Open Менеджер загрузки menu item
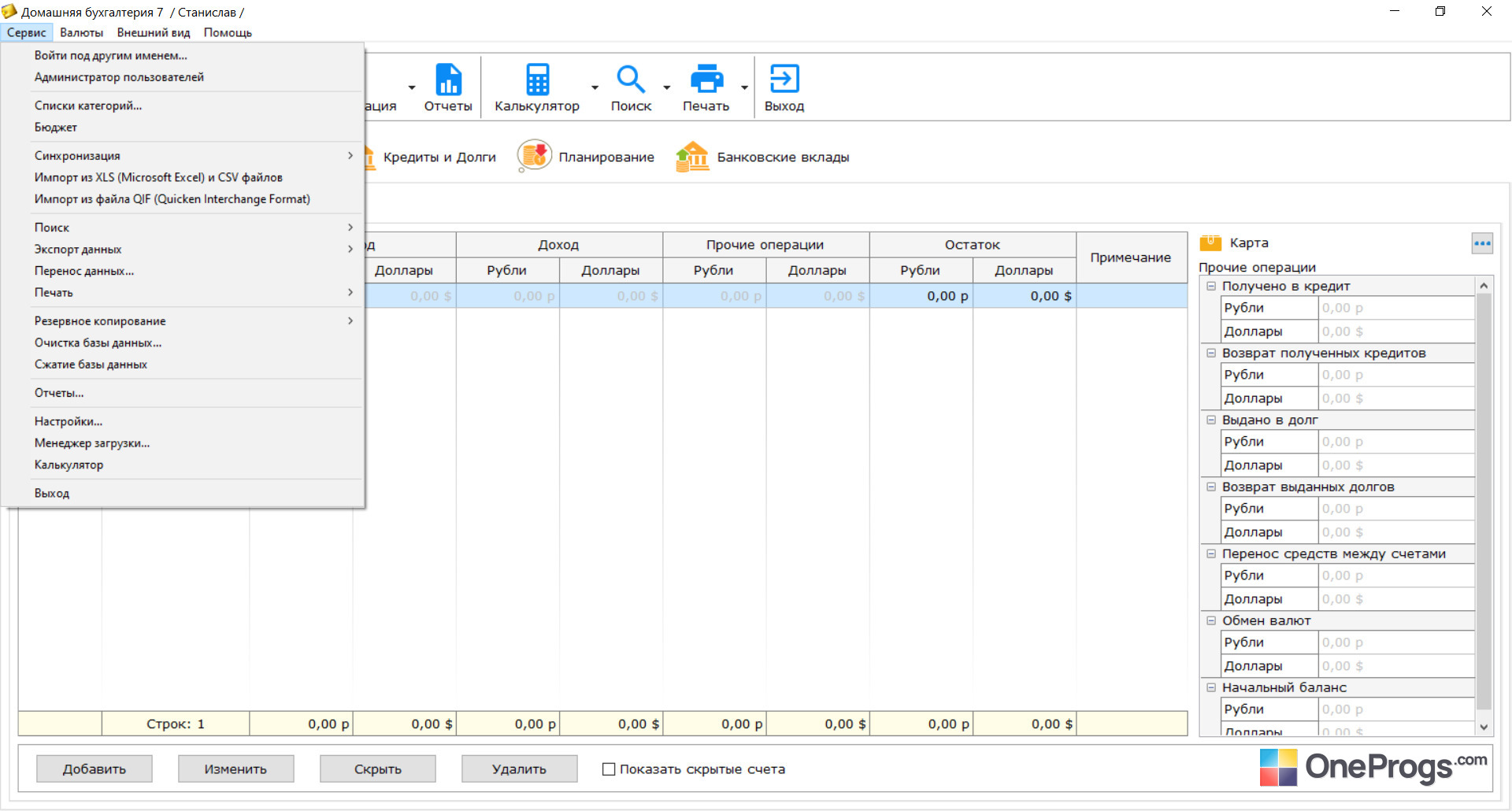1512x811 pixels. click(x=183, y=443)
